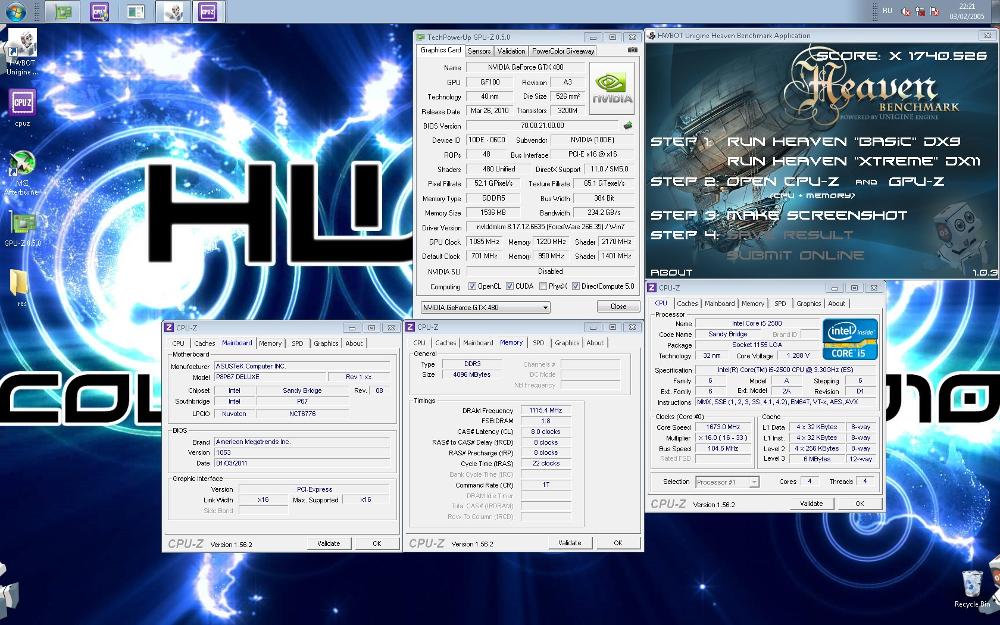
Task: Open the HWBOT Unigine desktop shortcut
Action: [x=22, y=46]
